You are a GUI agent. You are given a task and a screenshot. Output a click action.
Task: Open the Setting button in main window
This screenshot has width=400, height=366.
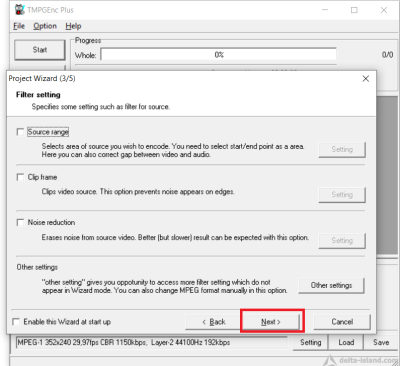tap(310, 342)
